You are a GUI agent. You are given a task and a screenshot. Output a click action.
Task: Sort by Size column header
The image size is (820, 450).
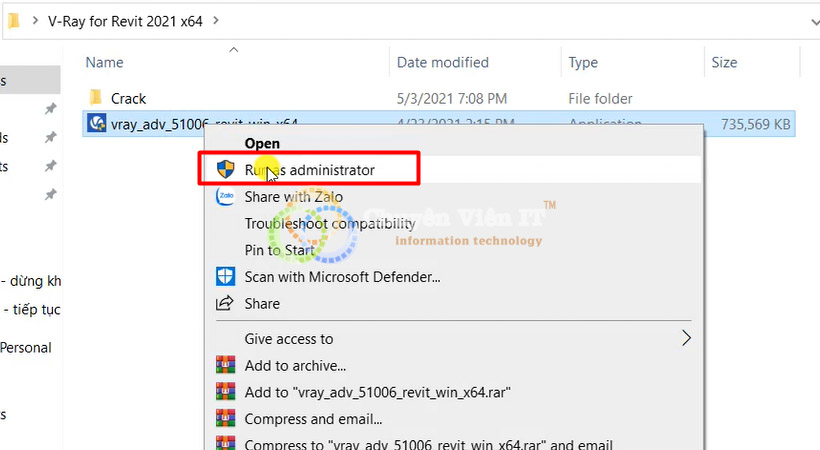[x=724, y=62]
